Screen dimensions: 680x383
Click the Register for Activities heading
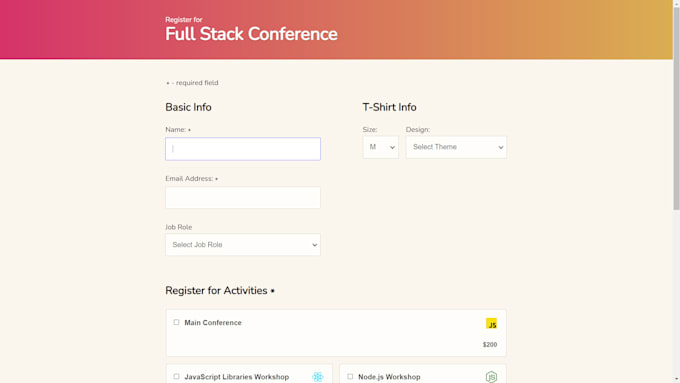216,291
